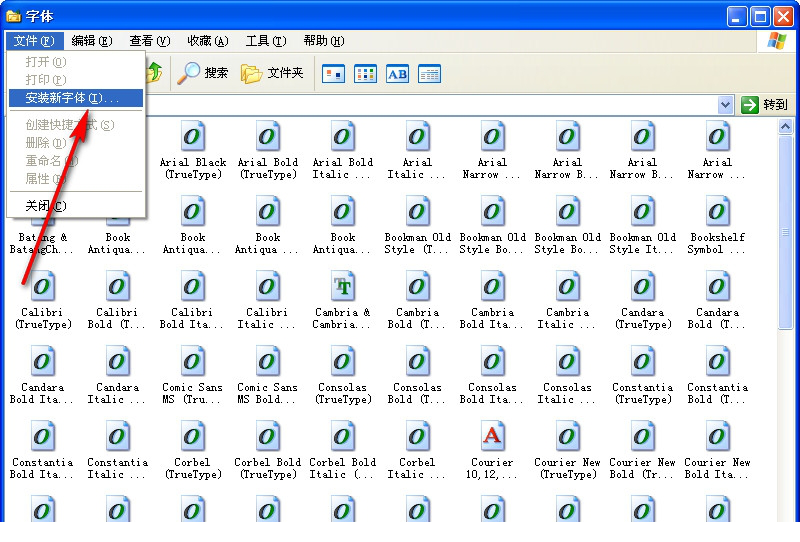The width and height of the screenshot is (800, 542).
Task: Select the Candara (TrueType) font icon
Action: tap(642, 287)
